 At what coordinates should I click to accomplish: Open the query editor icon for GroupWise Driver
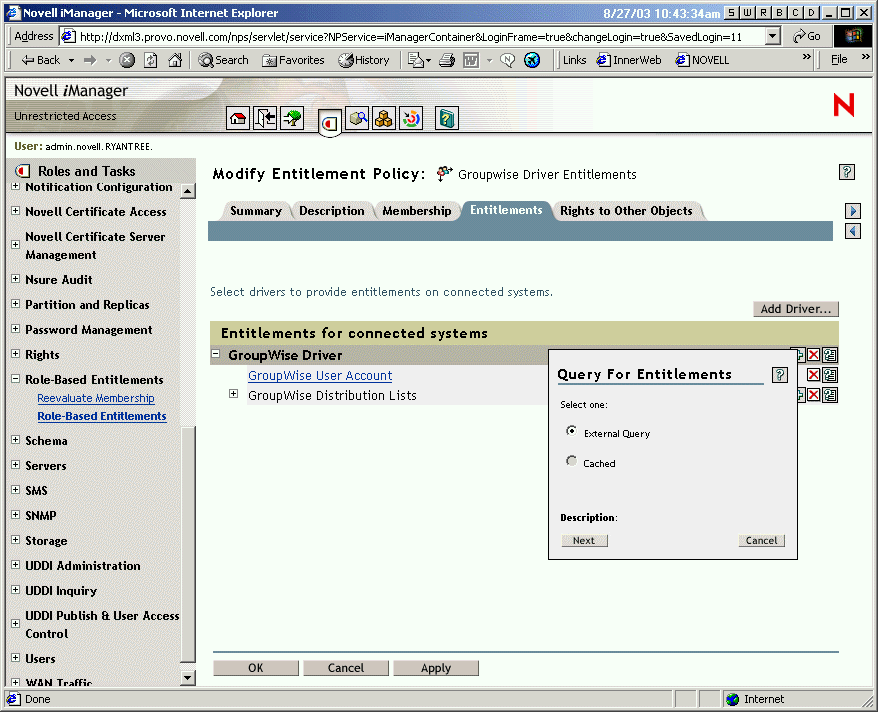tap(828, 354)
